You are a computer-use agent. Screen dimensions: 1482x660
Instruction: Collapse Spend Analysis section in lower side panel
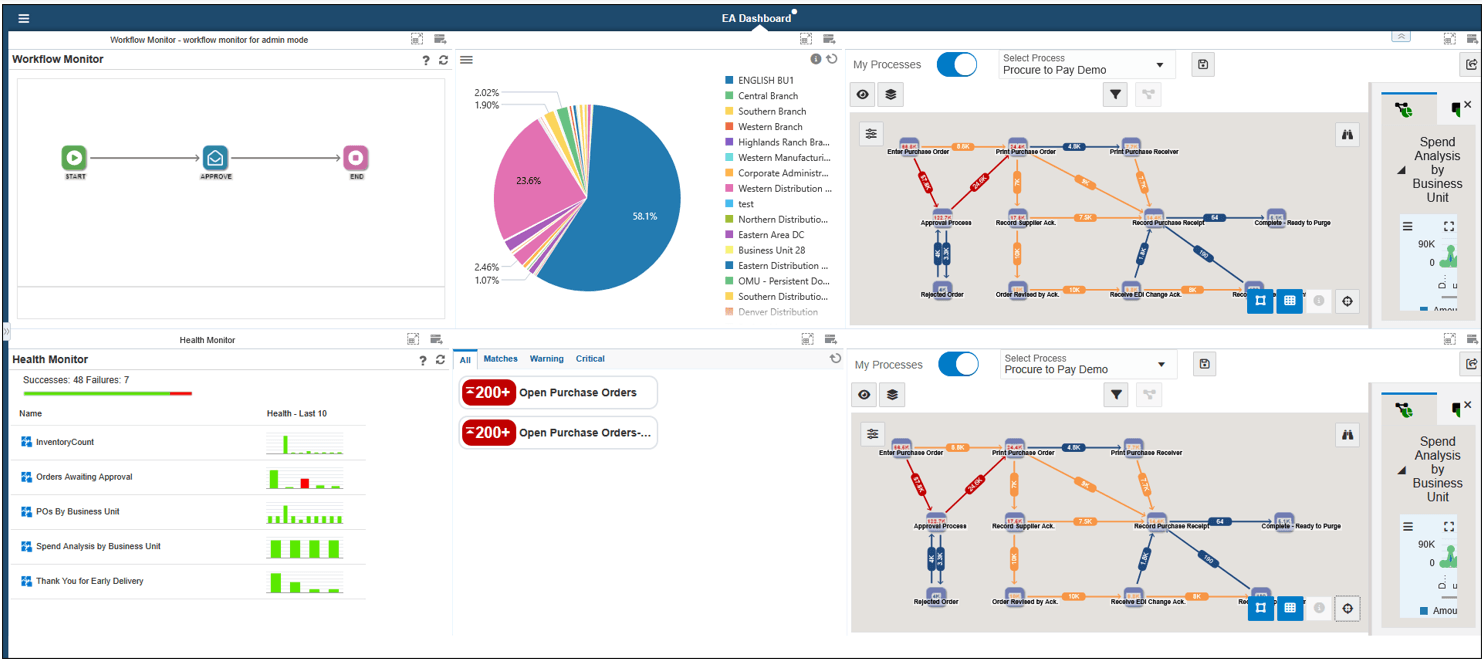pyautogui.click(x=1401, y=469)
